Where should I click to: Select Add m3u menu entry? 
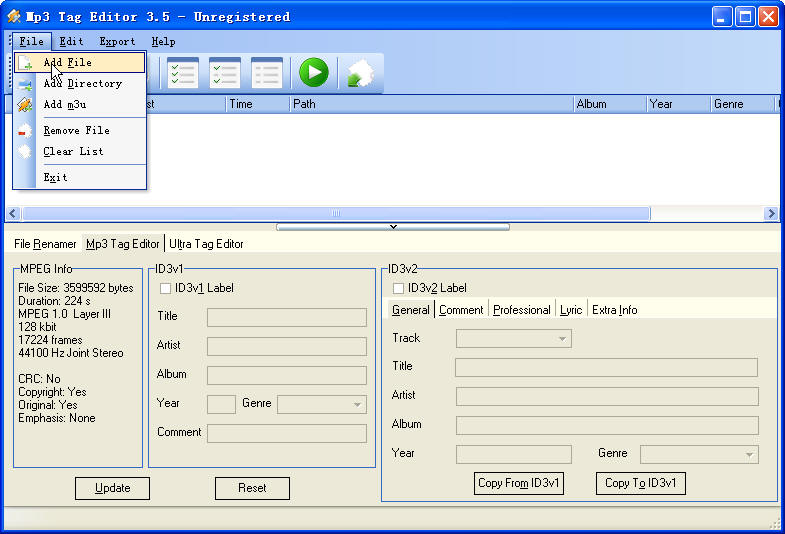click(x=80, y=105)
